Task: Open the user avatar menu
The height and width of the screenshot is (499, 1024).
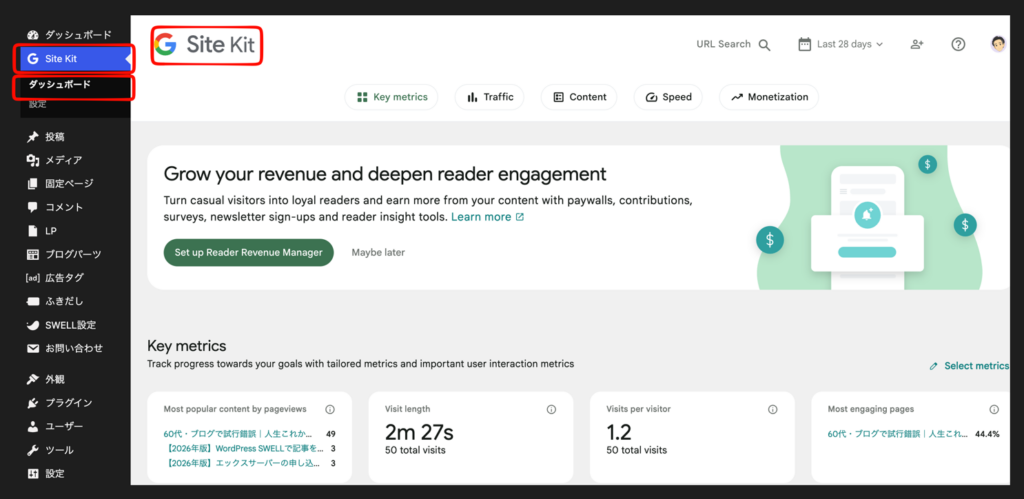Action: [x=997, y=44]
